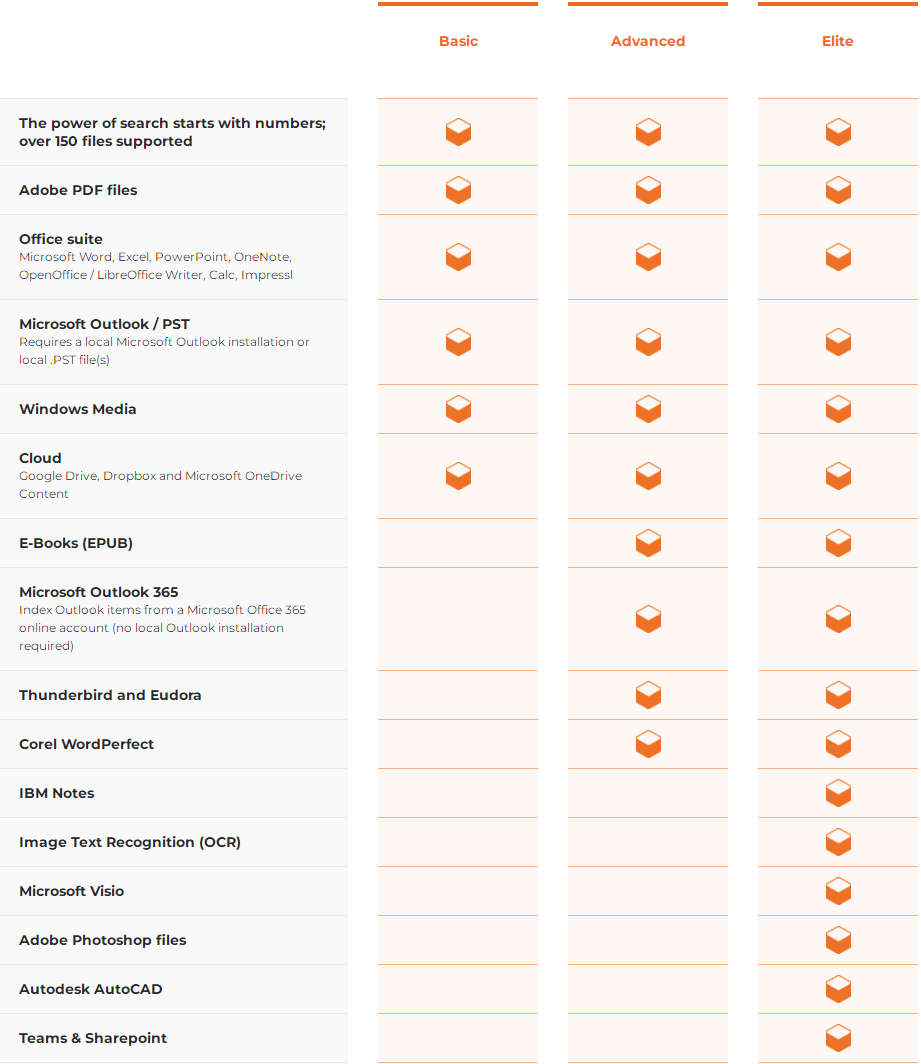The width and height of the screenshot is (921, 1064).
Task: Click the Advanced plan icon for E-Books (EPUB)
Action: (x=648, y=543)
